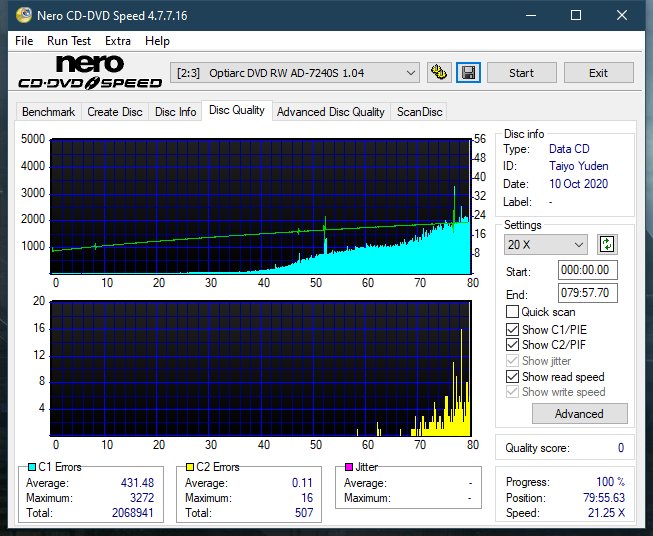Image resolution: width=653 pixels, height=536 pixels.
Task: Click the Start button
Action: tap(521, 73)
